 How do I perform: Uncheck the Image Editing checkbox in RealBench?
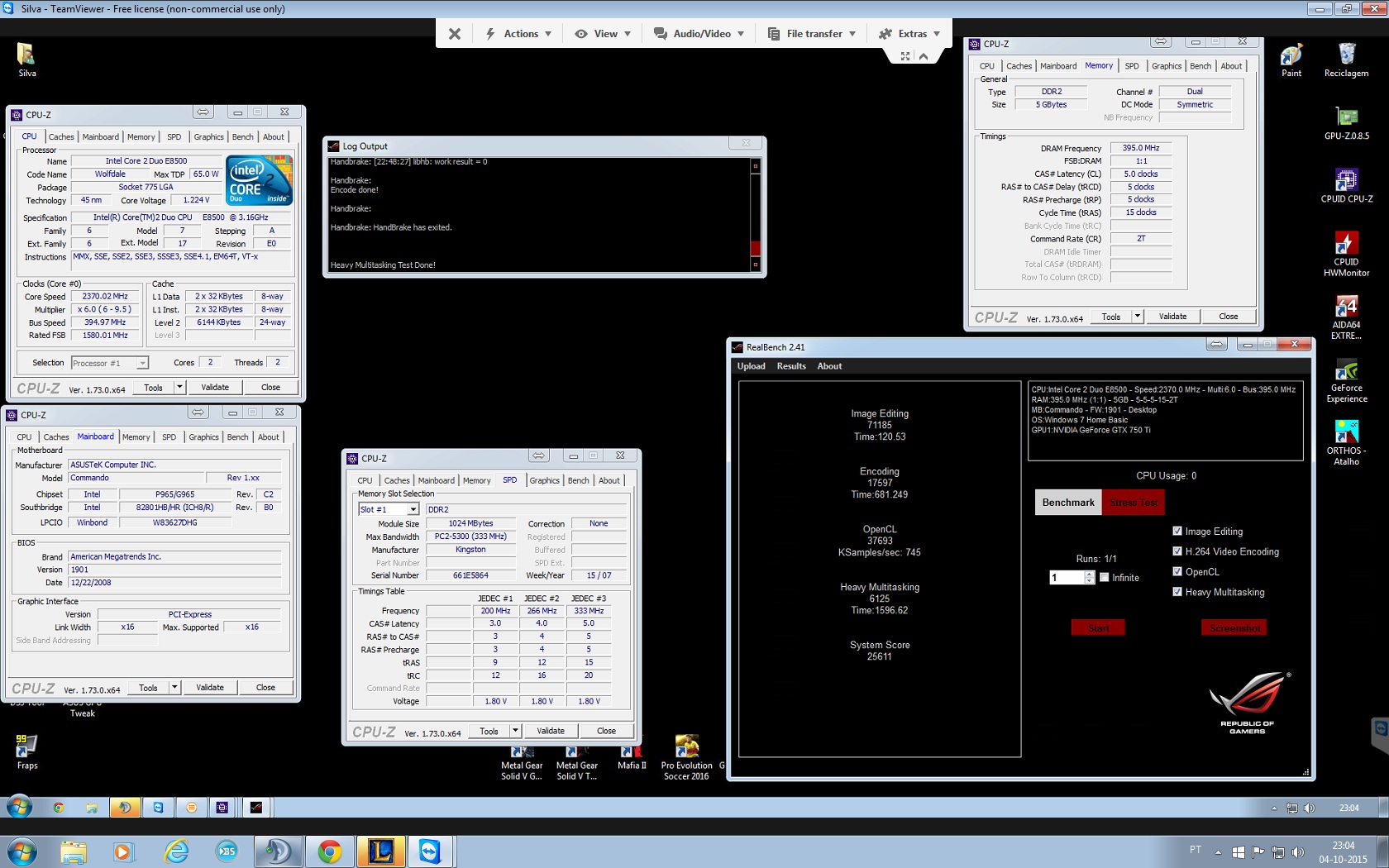1177,531
